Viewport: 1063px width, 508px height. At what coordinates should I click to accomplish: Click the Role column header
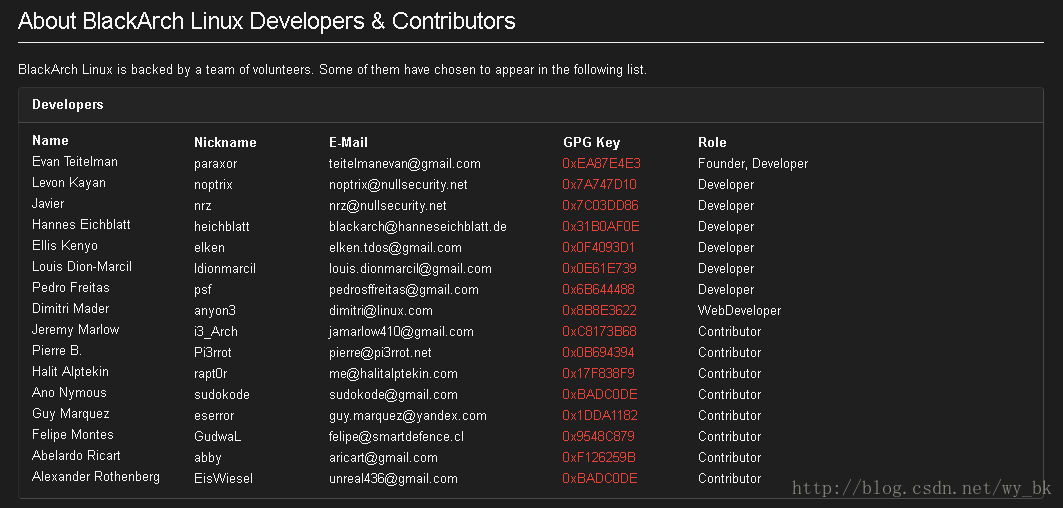tap(712, 142)
